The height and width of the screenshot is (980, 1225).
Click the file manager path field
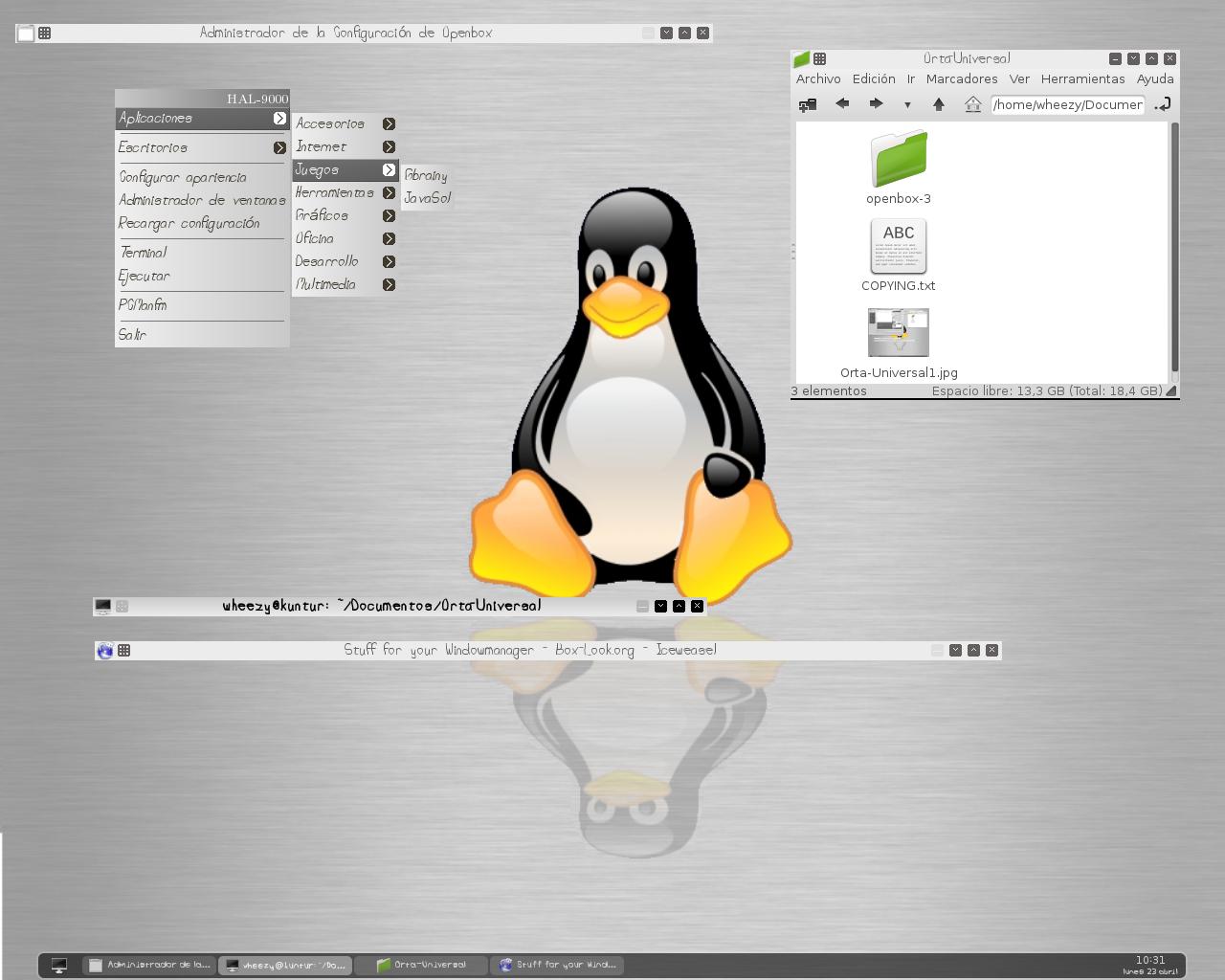1067,104
